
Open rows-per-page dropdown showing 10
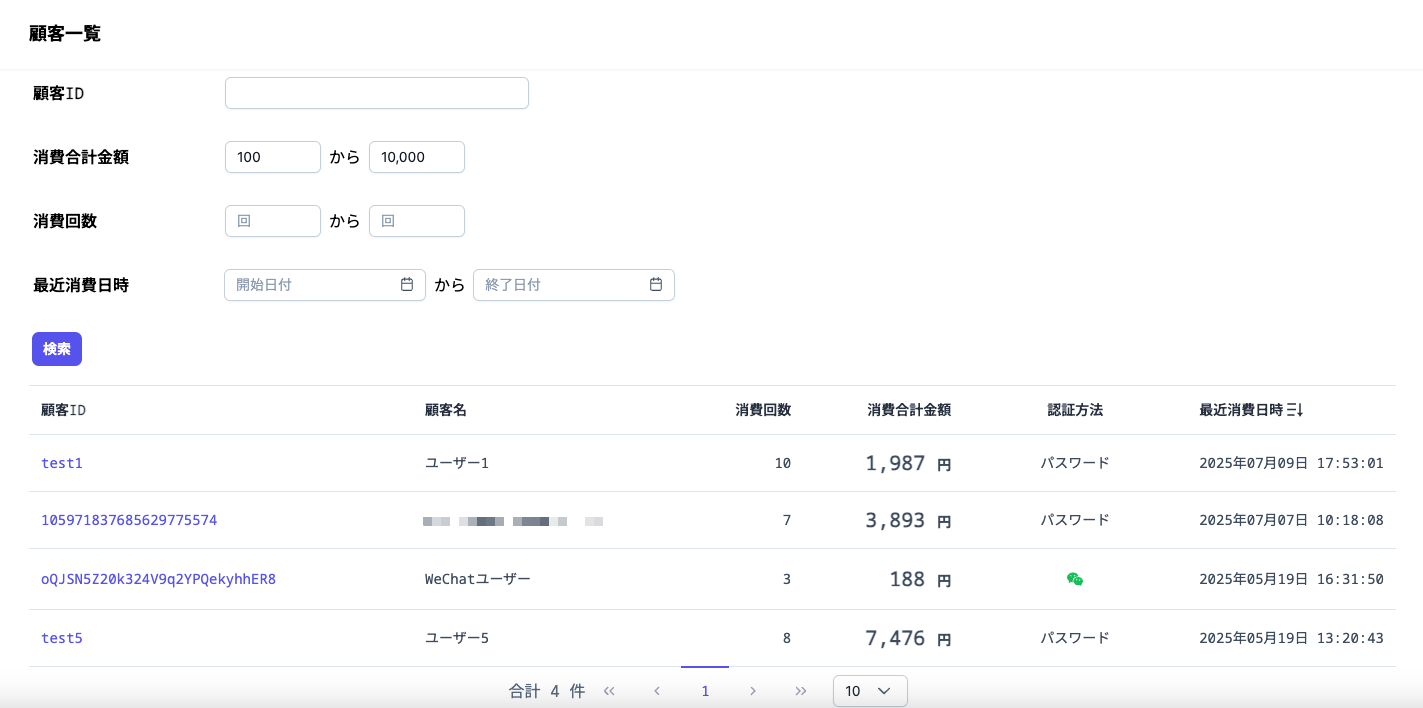870,691
